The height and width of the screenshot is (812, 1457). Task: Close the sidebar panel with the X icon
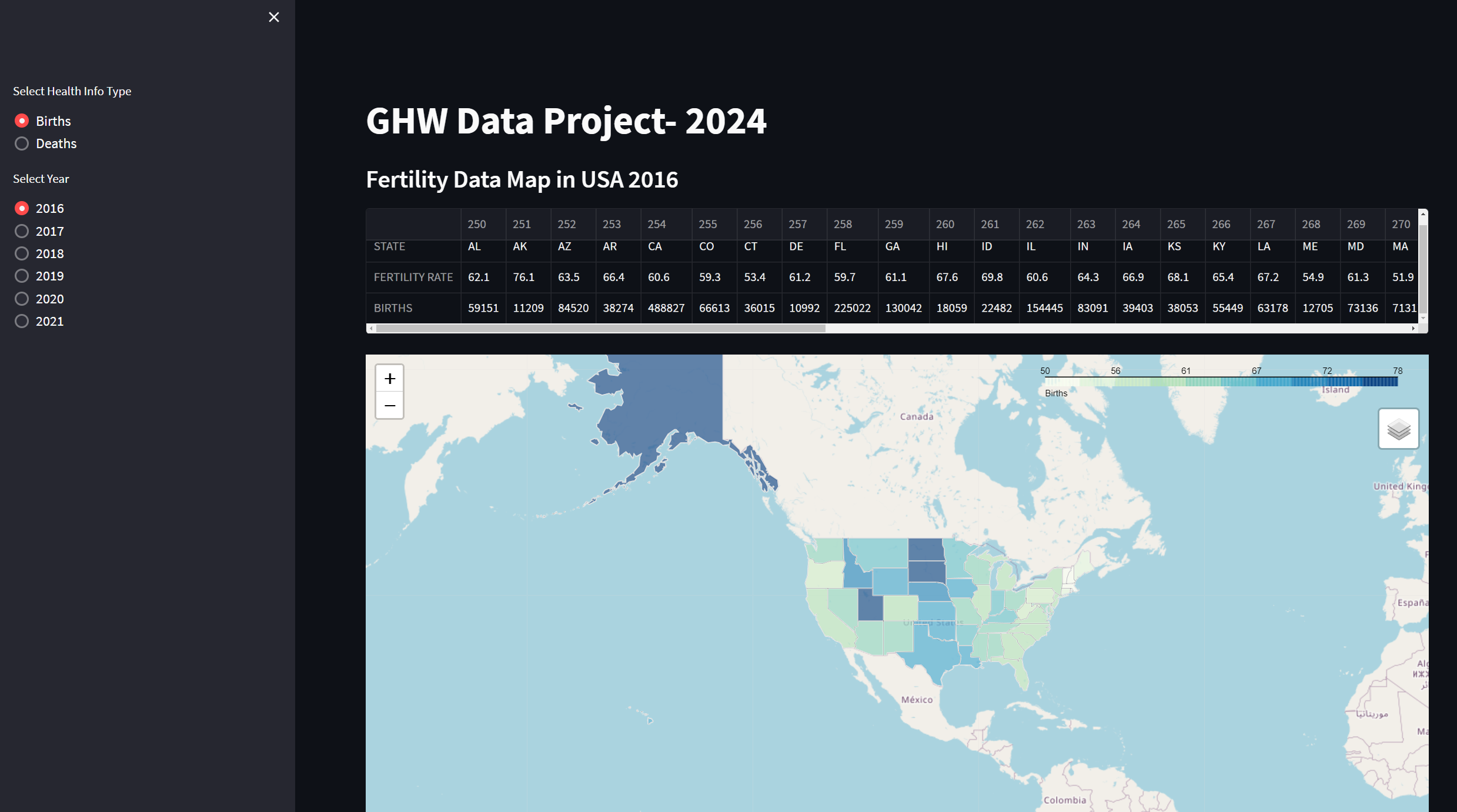tap(273, 17)
